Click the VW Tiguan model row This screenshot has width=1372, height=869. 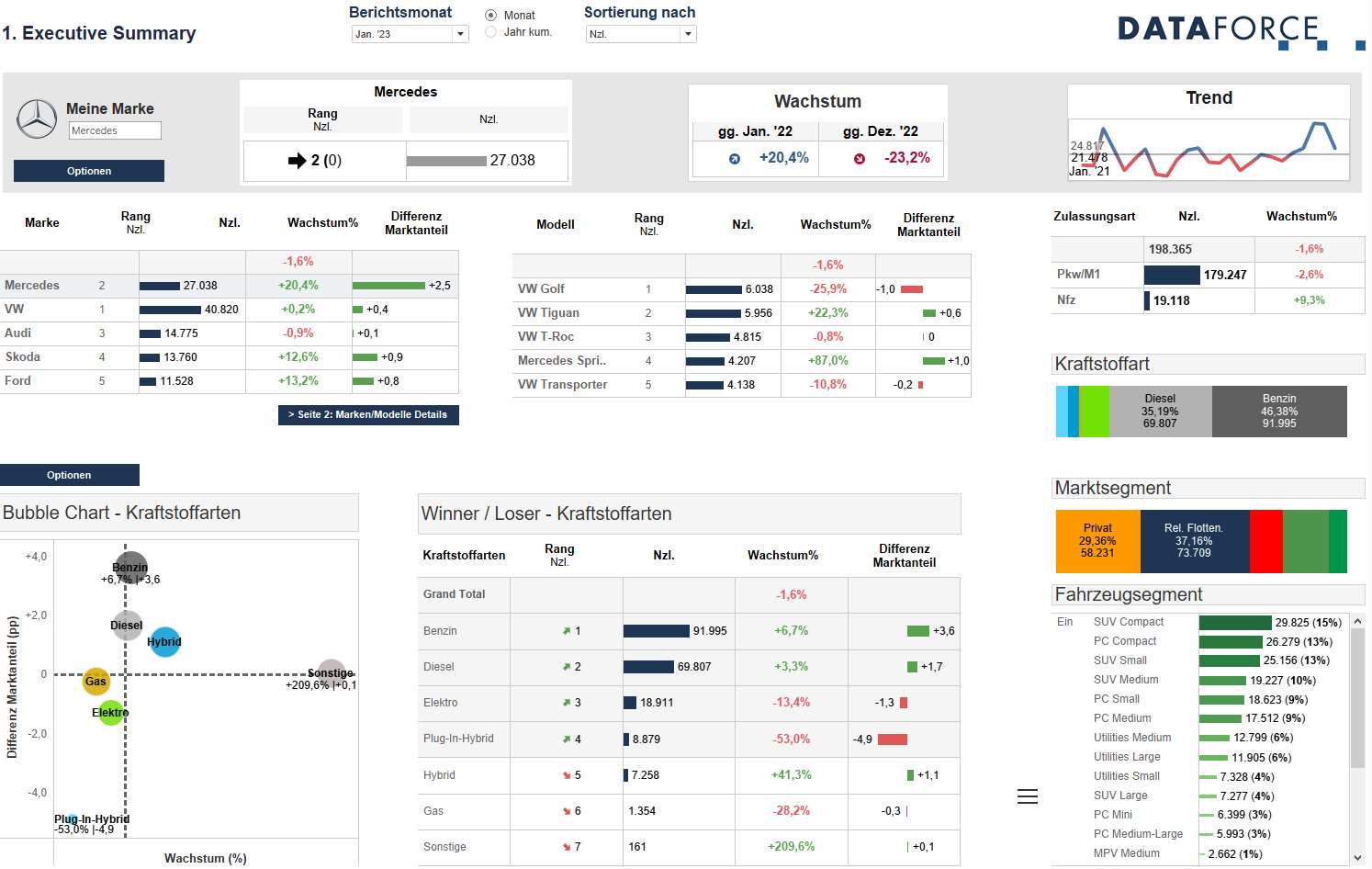pos(742,313)
